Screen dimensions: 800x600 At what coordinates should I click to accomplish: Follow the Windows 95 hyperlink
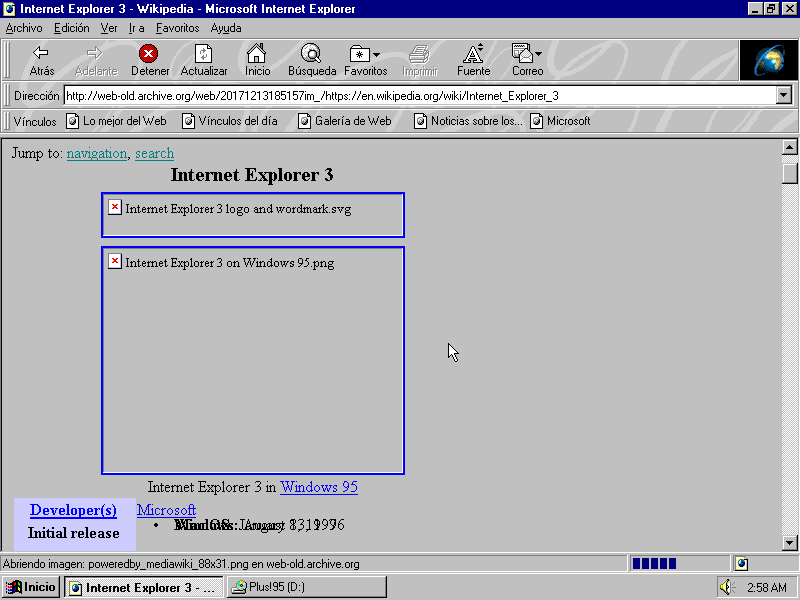click(318, 487)
